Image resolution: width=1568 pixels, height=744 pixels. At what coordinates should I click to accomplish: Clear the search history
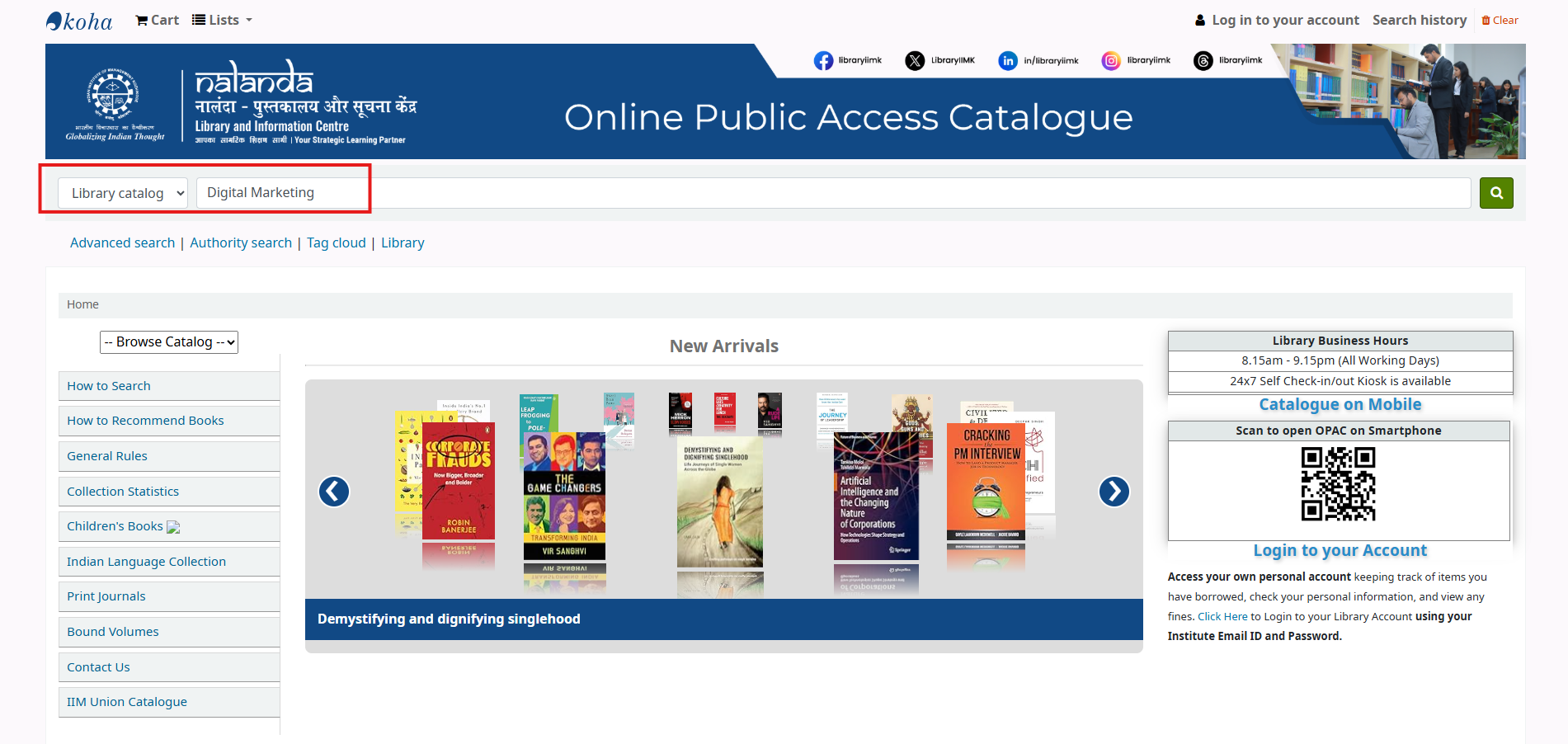1500,20
